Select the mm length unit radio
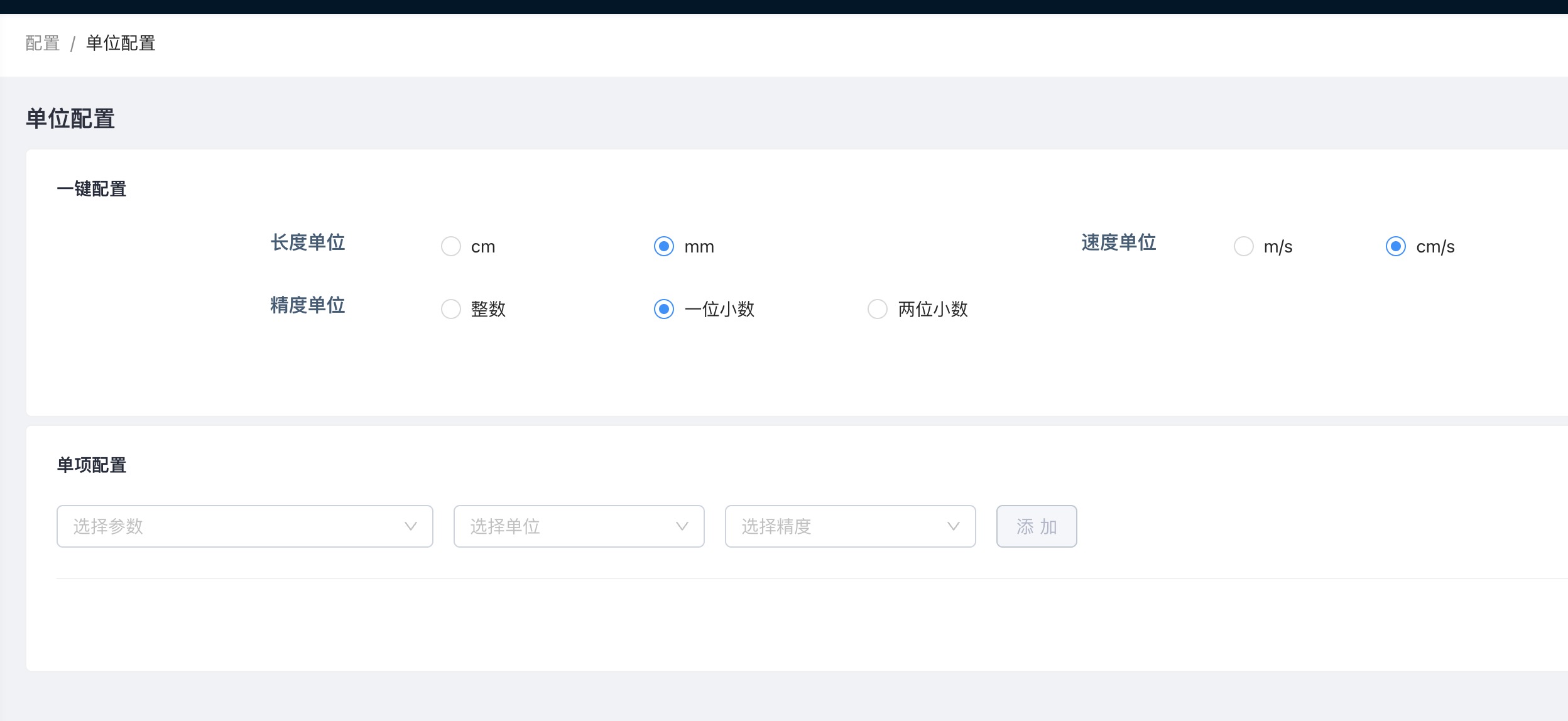Viewport: 1568px width, 721px height. point(664,246)
